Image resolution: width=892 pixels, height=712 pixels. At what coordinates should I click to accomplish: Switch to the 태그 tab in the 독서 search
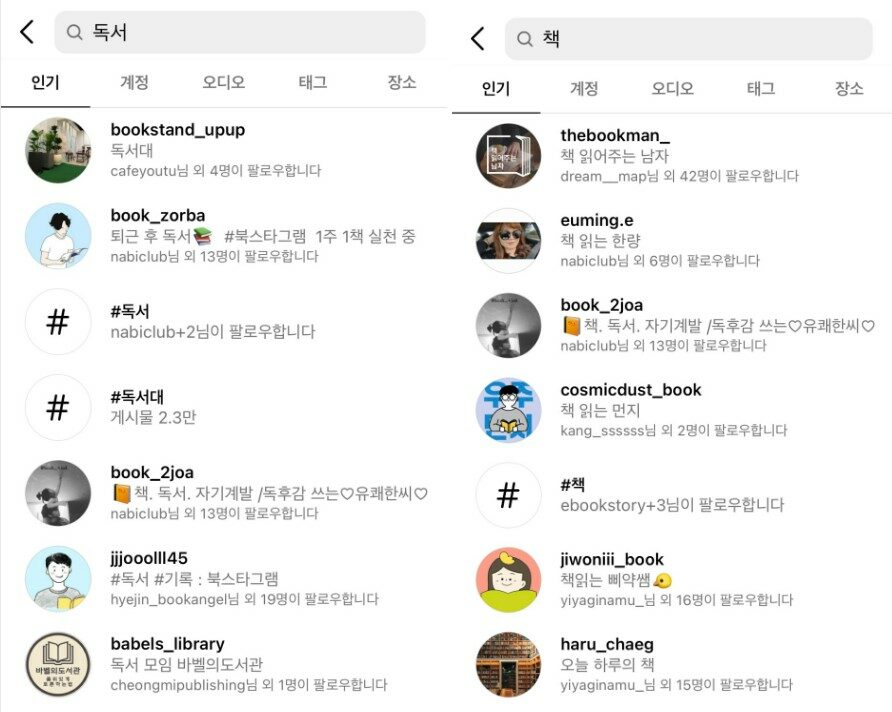313,82
